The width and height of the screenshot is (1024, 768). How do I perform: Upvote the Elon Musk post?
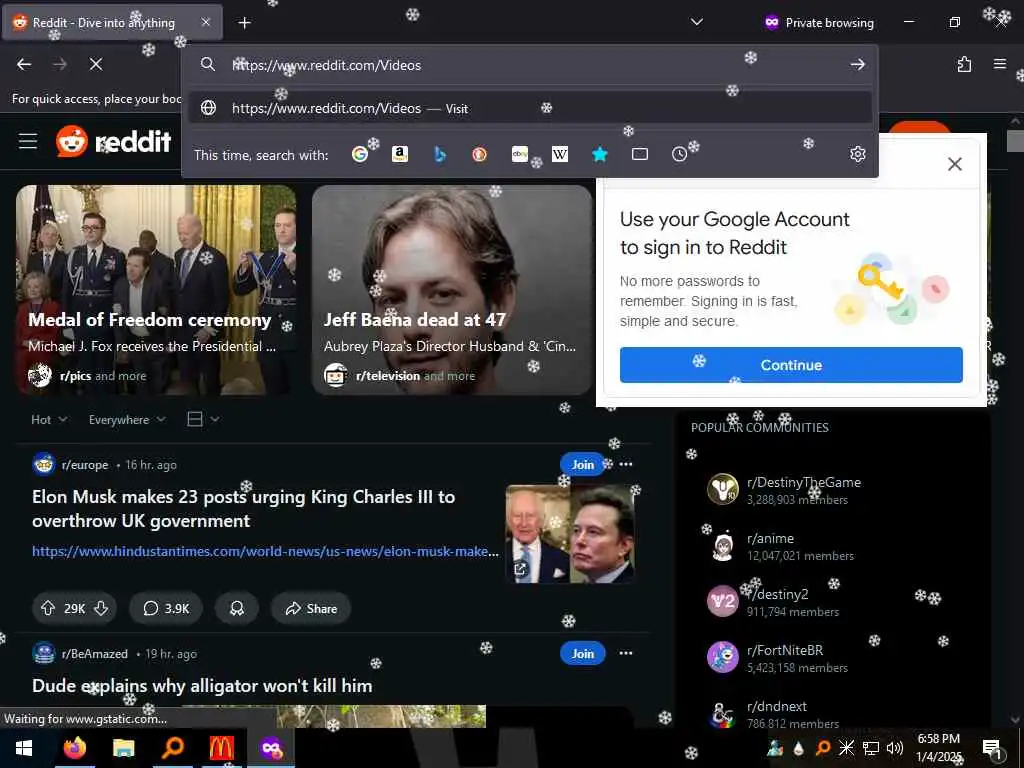tap(48, 609)
